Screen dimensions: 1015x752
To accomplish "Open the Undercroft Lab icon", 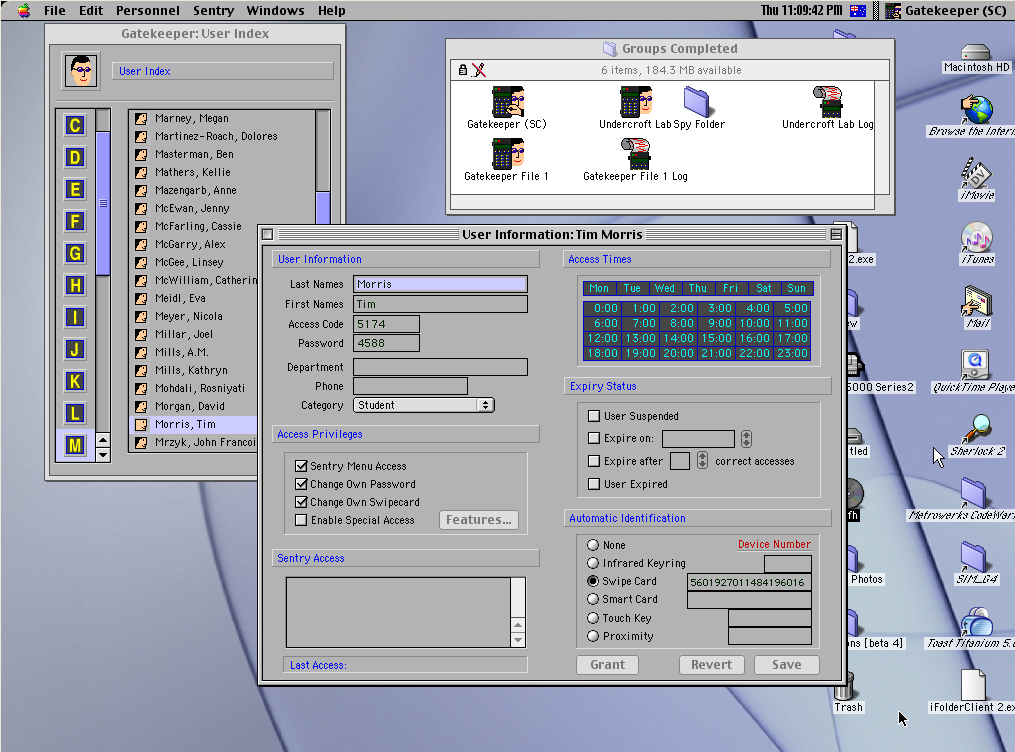I will (x=636, y=102).
